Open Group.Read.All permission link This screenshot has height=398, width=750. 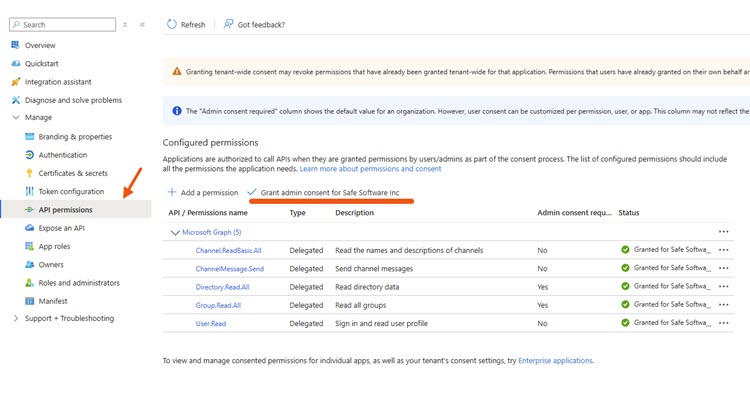coord(218,305)
